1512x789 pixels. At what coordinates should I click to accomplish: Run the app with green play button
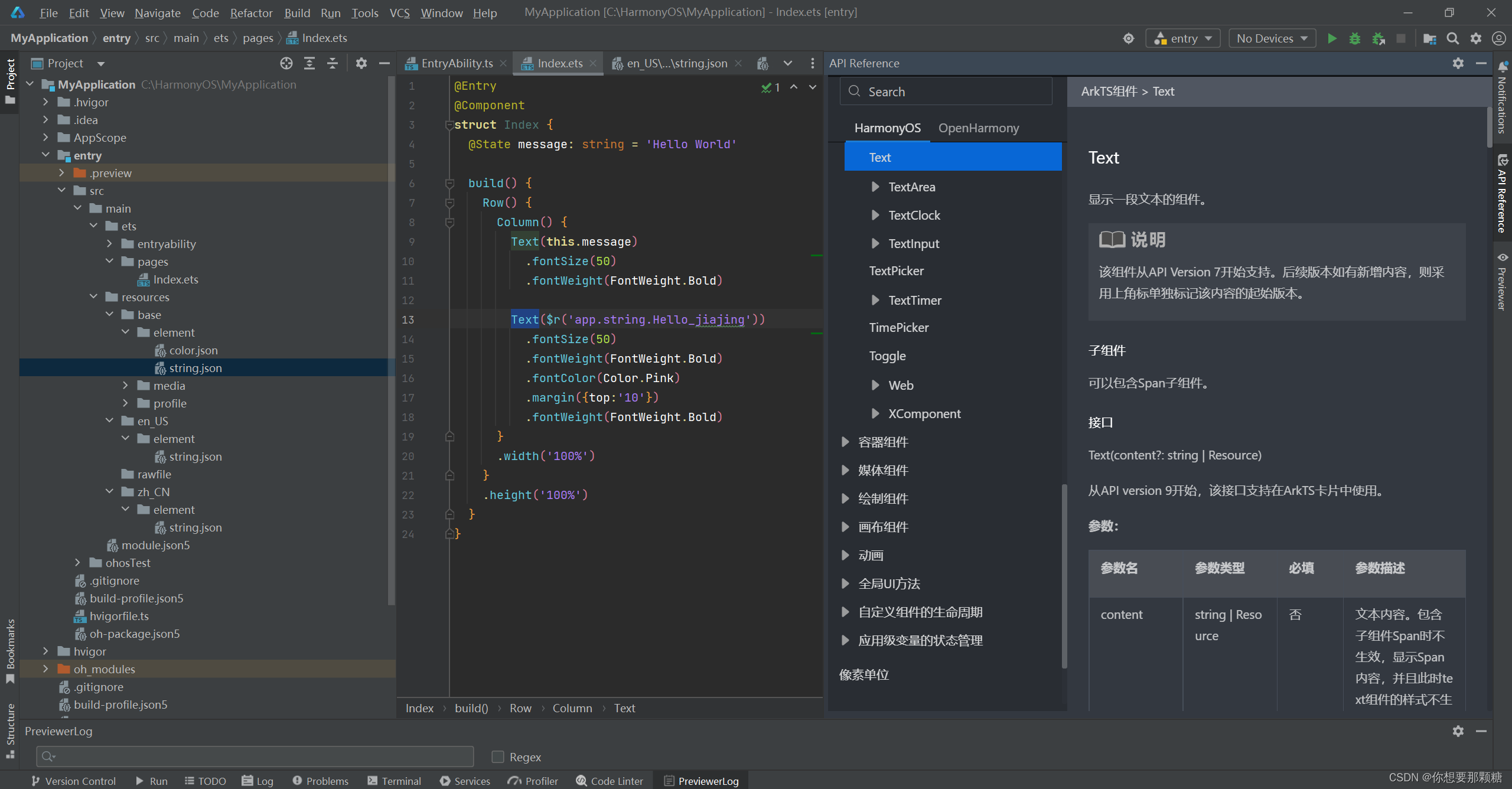coord(1332,38)
